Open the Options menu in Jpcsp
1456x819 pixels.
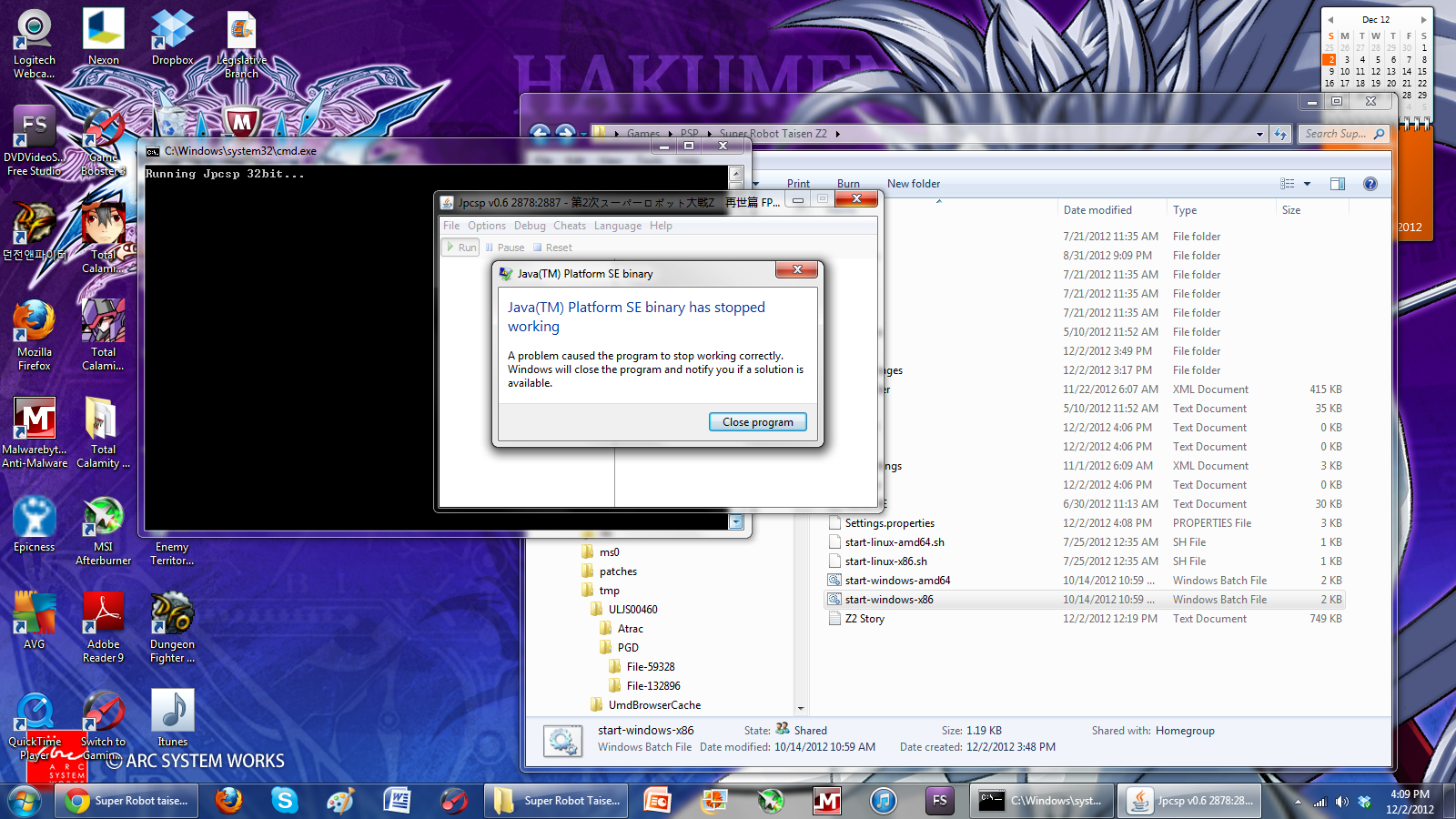click(x=487, y=226)
